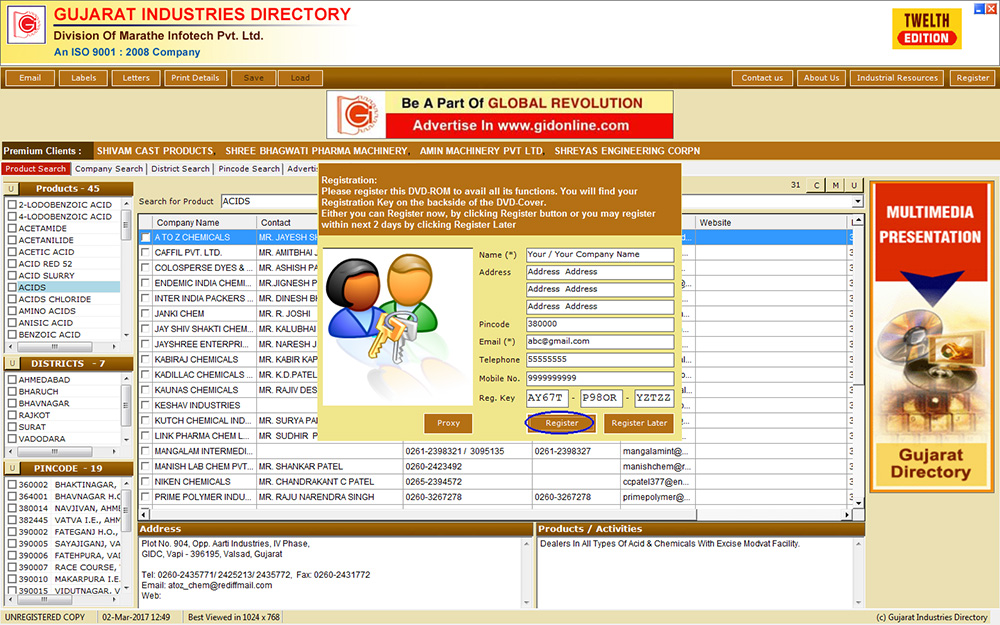Tick the AHMEDABAD district checkbox

click(x=12, y=379)
